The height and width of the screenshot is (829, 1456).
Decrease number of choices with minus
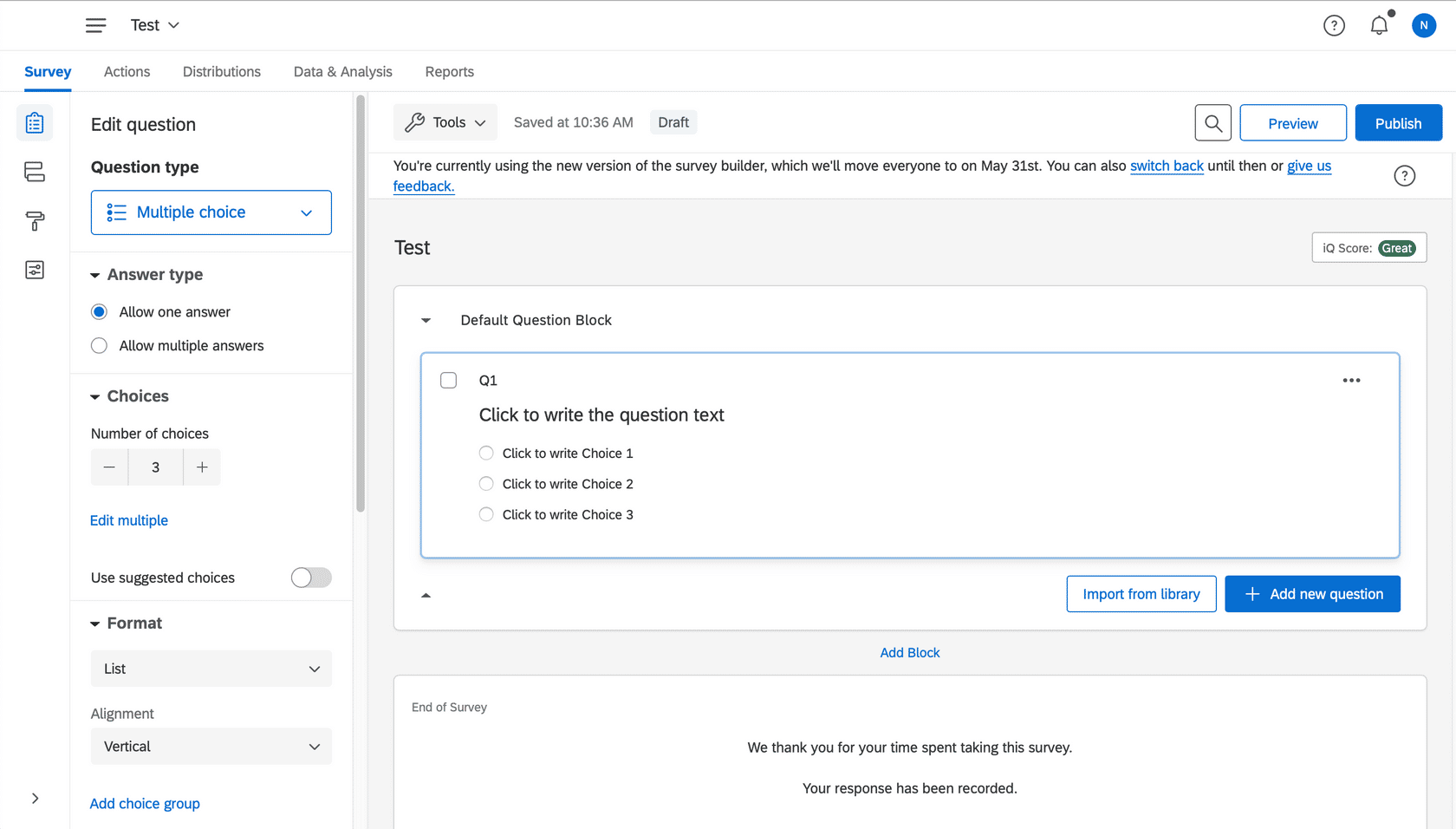coord(109,467)
